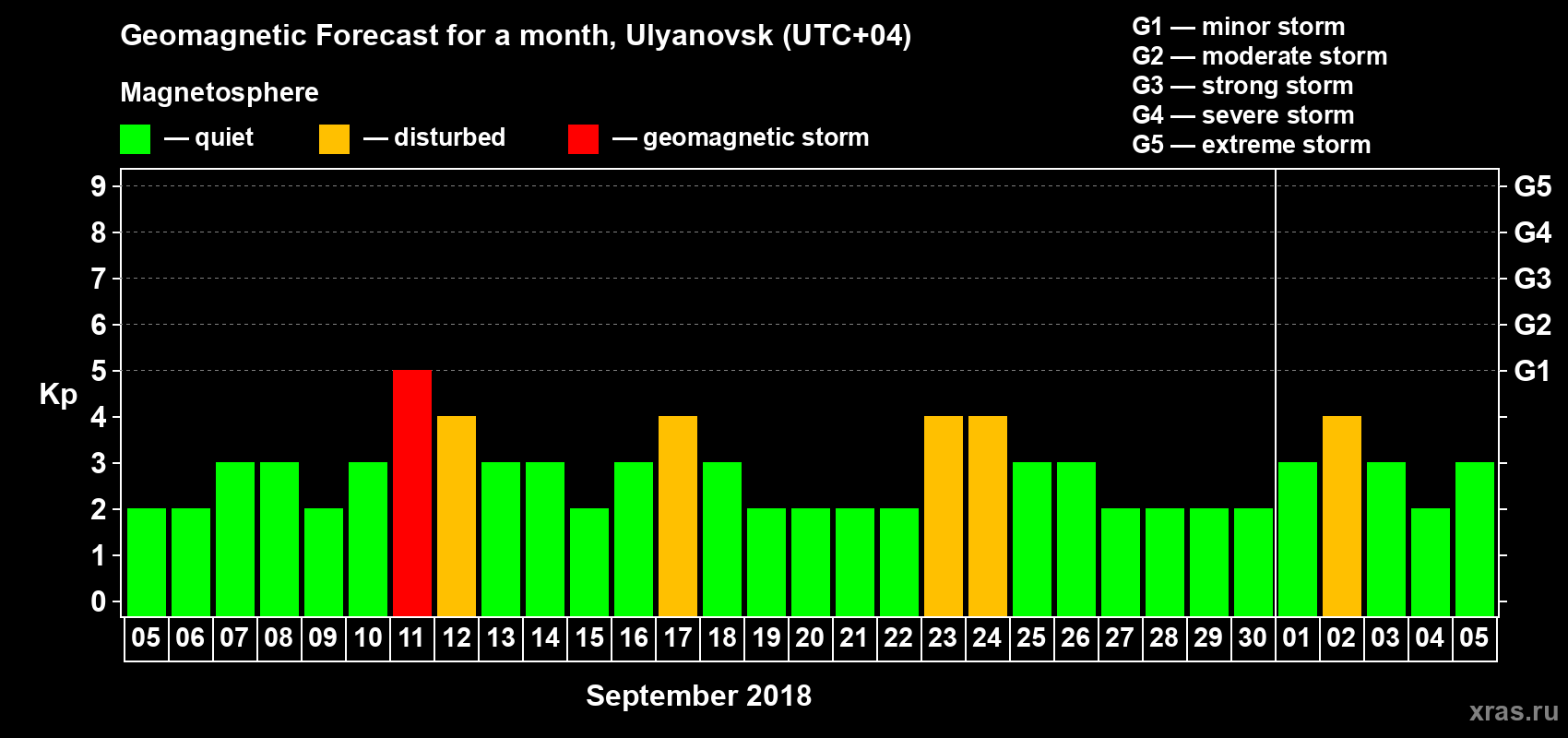Click the 'G3 — strong storm' legend line
1568x738 pixels.
(x=1242, y=86)
